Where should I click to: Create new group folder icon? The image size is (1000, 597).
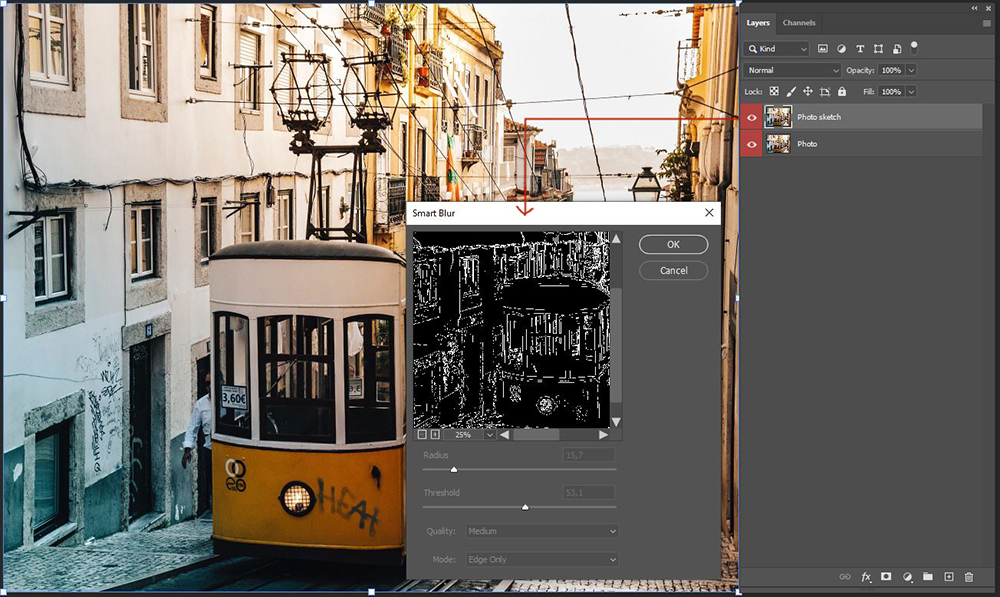(x=927, y=576)
